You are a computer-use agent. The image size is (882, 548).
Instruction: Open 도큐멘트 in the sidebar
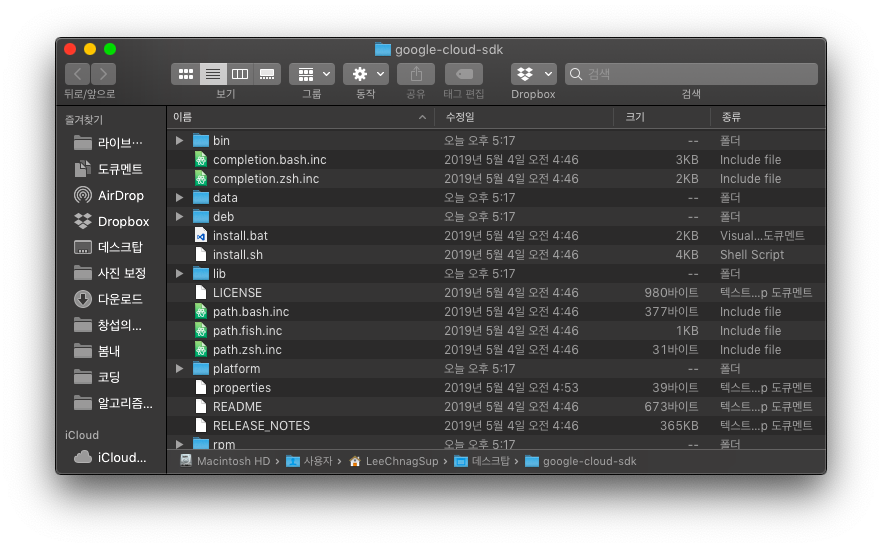coord(110,169)
